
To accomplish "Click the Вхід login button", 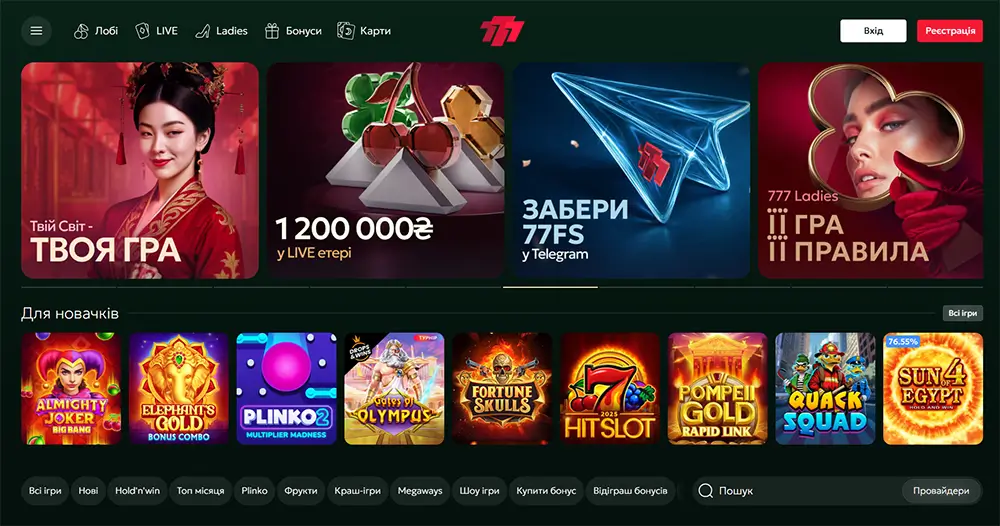I will (873, 31).
